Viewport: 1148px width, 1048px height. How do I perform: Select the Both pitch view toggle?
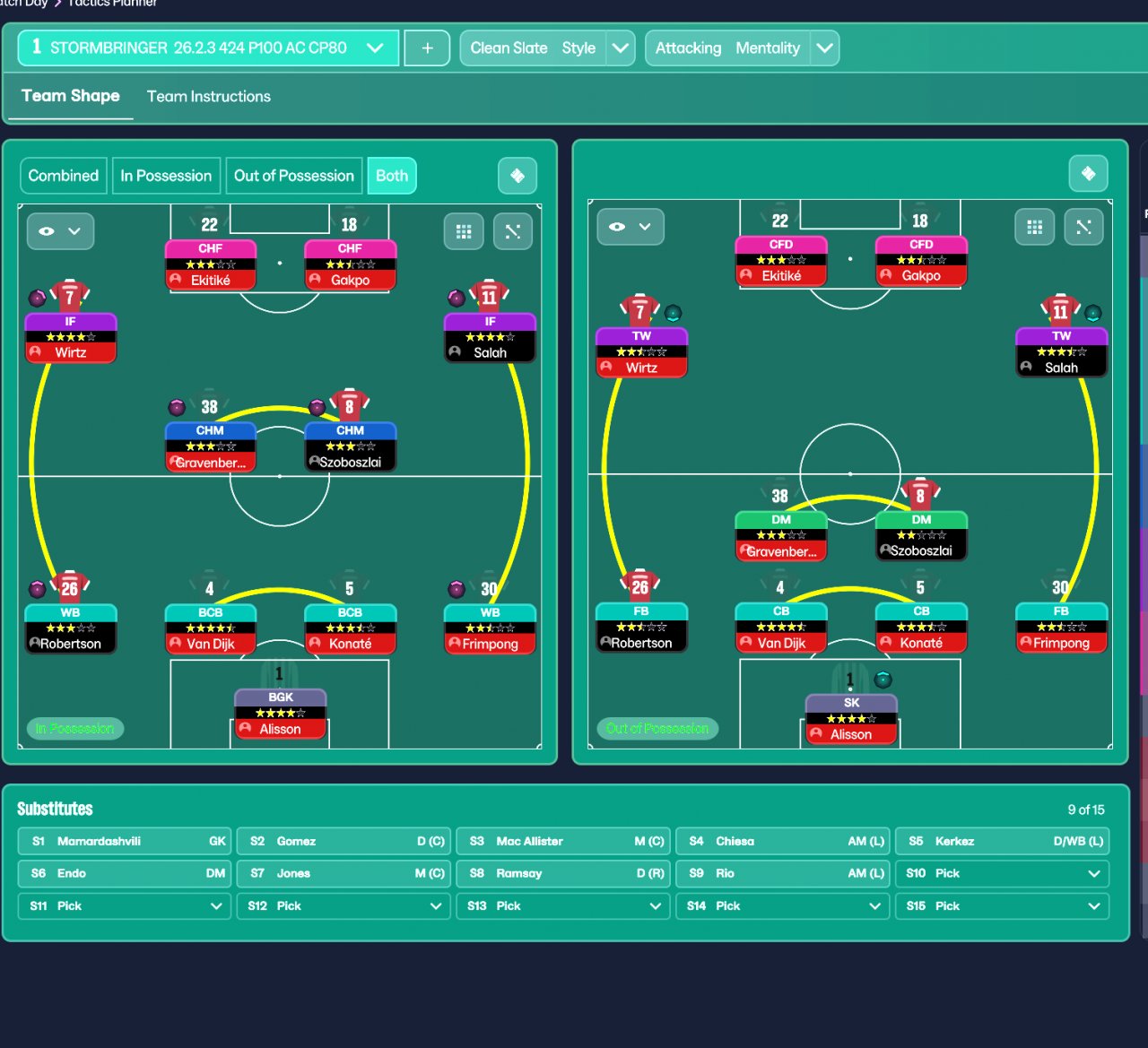(392, 176)
